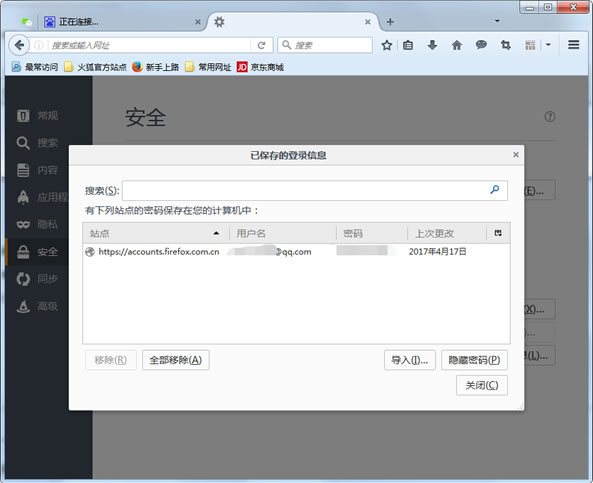The width and height of the screenshot is (593, 483).
Task: Click the magnifier in login search box
Action: coord(494,190)
